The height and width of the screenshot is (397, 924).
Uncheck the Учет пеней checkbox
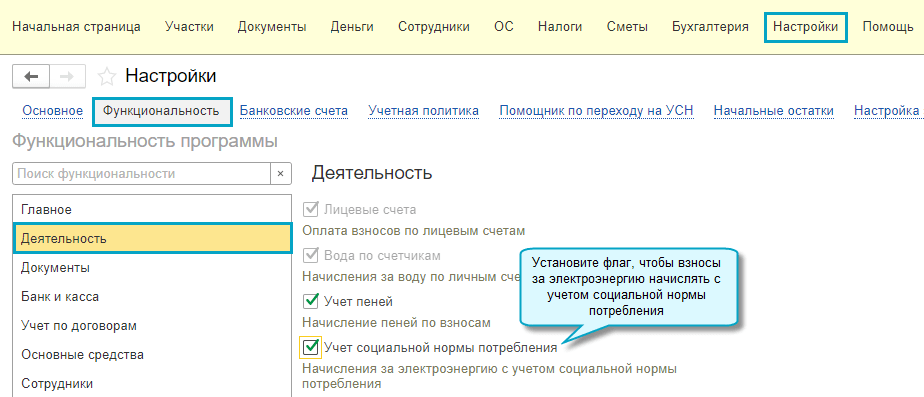310,302
